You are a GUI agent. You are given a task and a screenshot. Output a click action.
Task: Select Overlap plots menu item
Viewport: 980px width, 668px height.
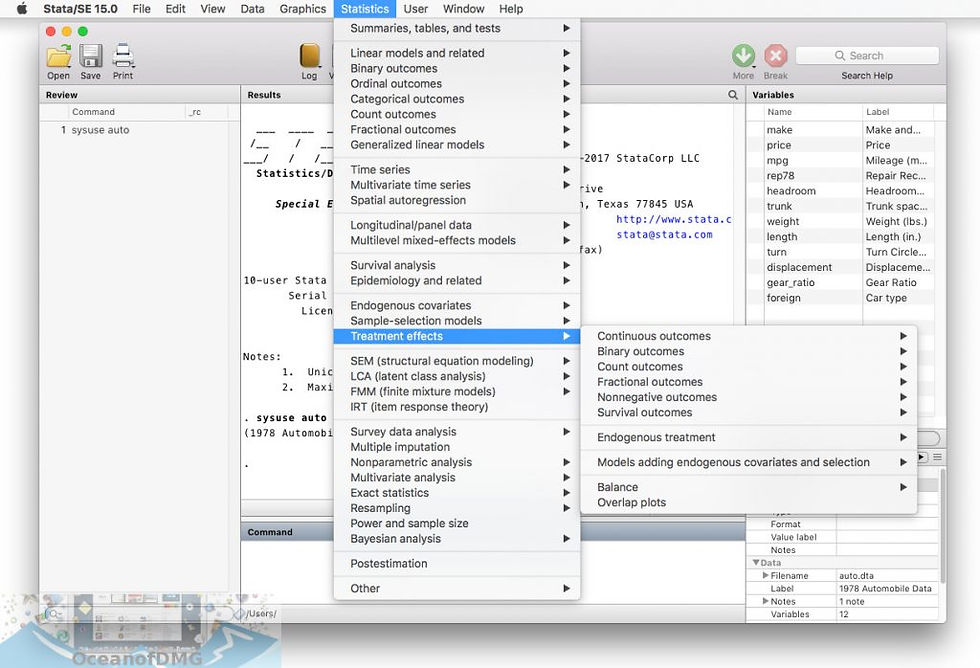coord(749,502)
